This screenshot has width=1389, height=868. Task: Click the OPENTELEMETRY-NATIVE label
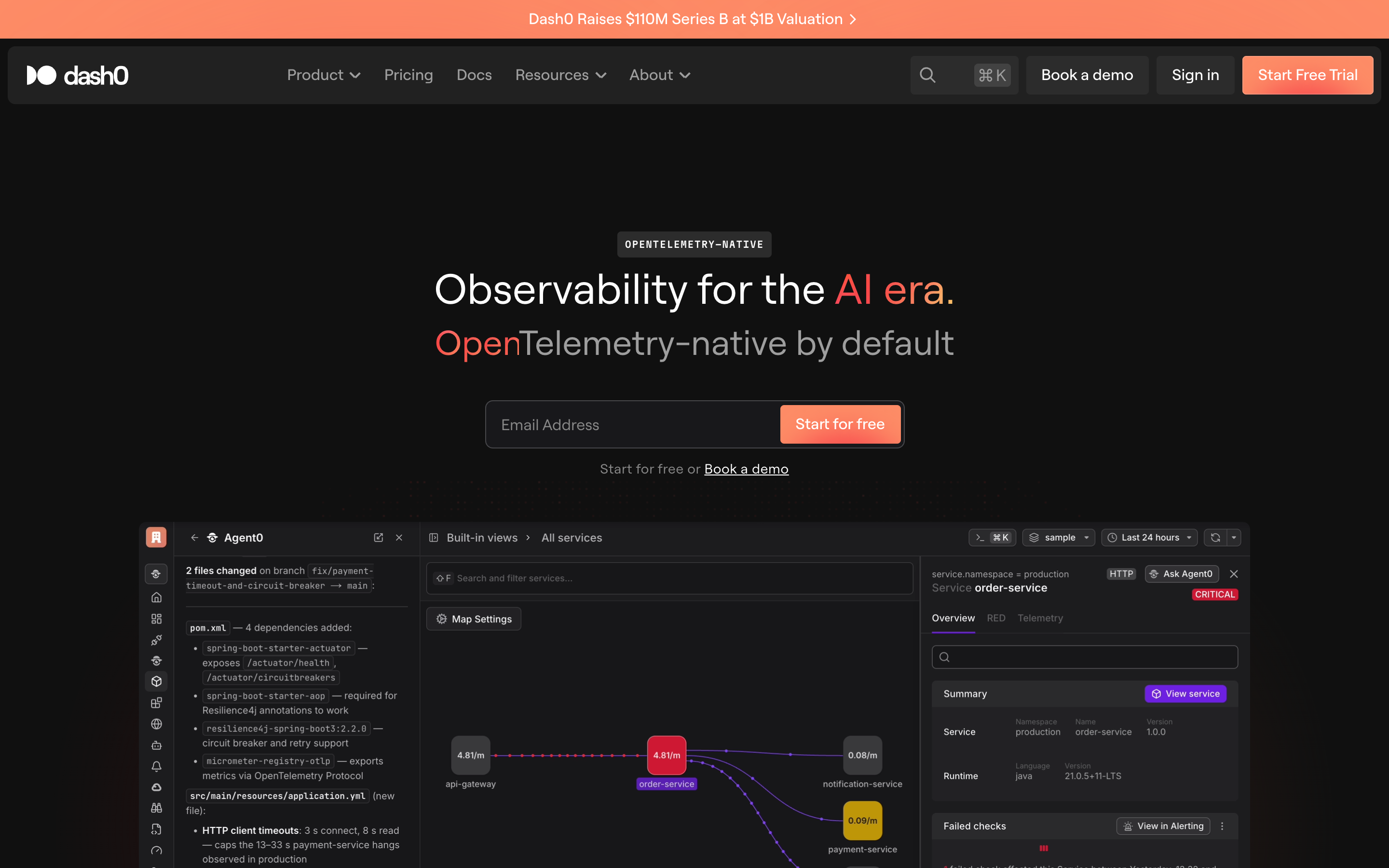click(694, 244)
